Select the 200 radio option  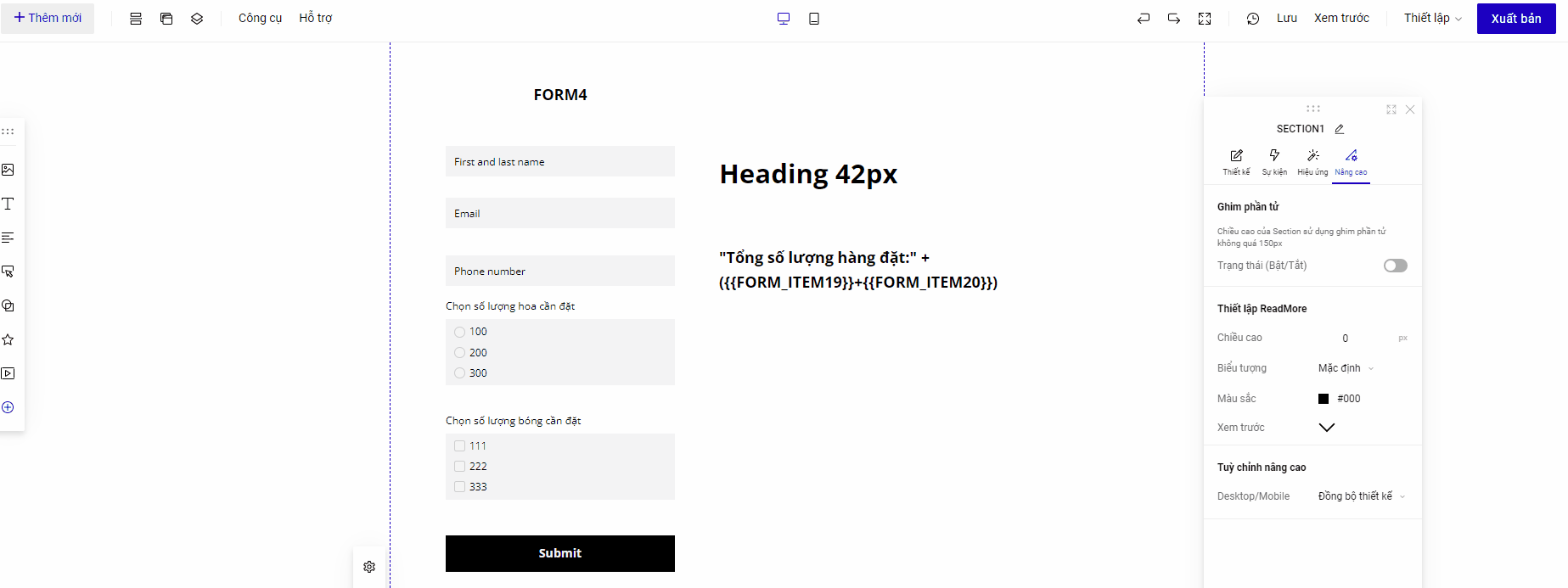click(460, 353)
